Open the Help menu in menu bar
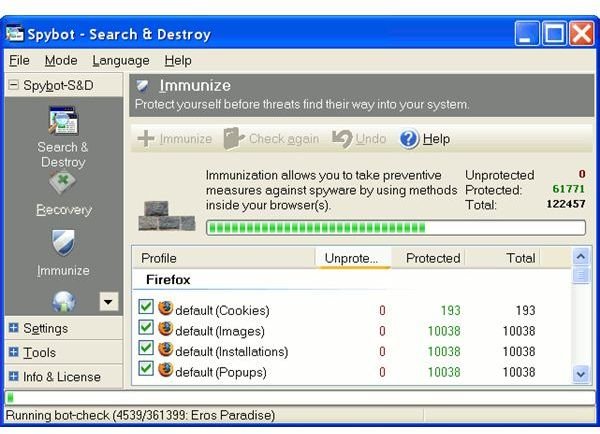Viewport: 600px width, 434px height. [178, 60]
